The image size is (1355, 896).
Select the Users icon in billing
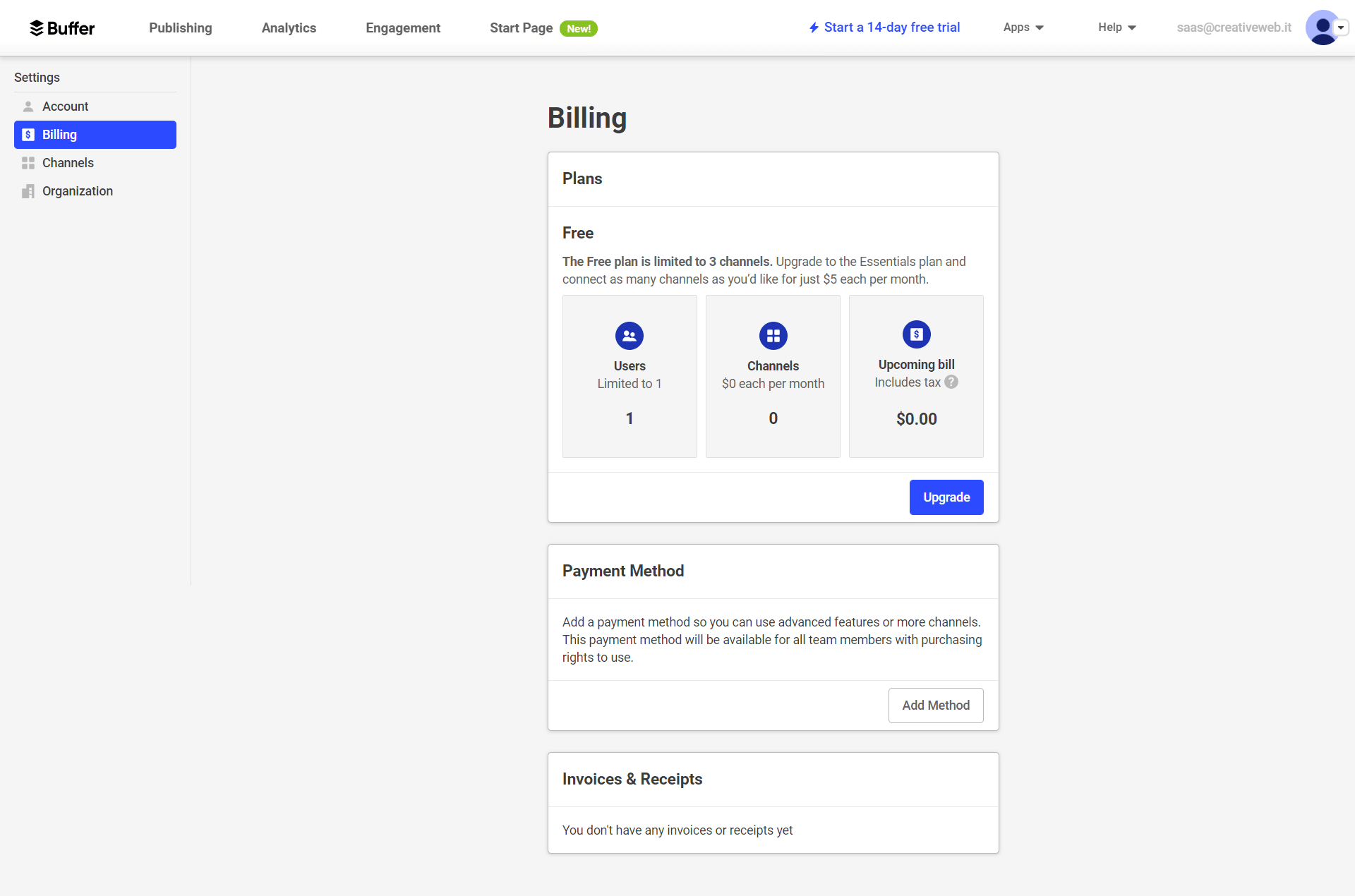tap(628, 335)
